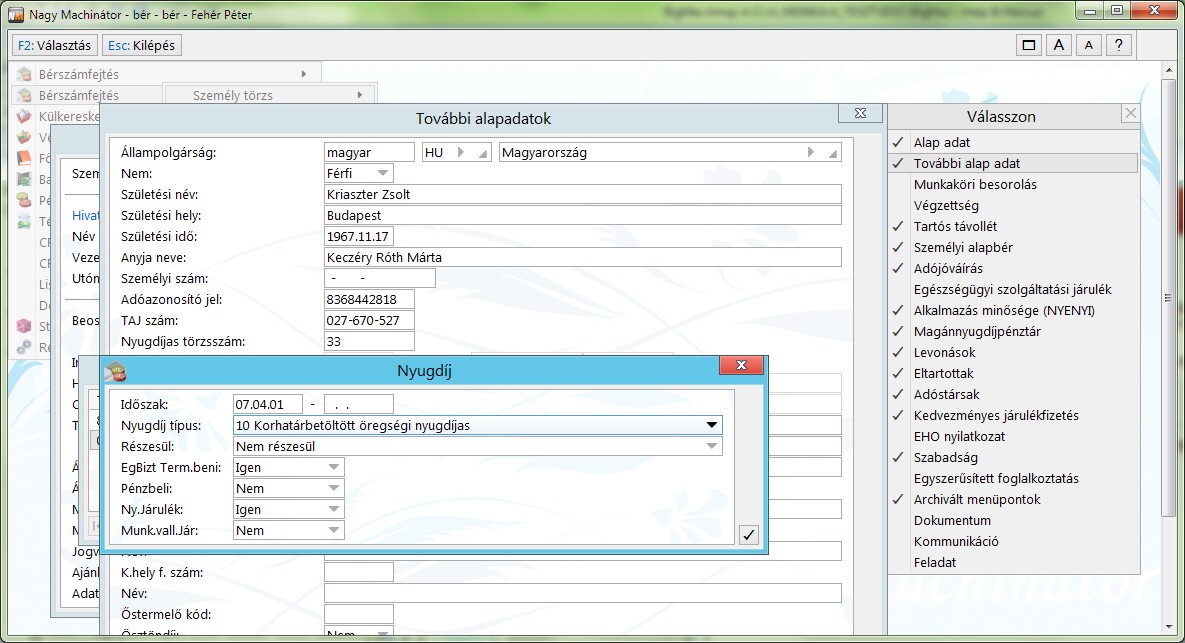Screen dimensions: 1185x643
Task: Click the Születési idő field
Action: 358,236
